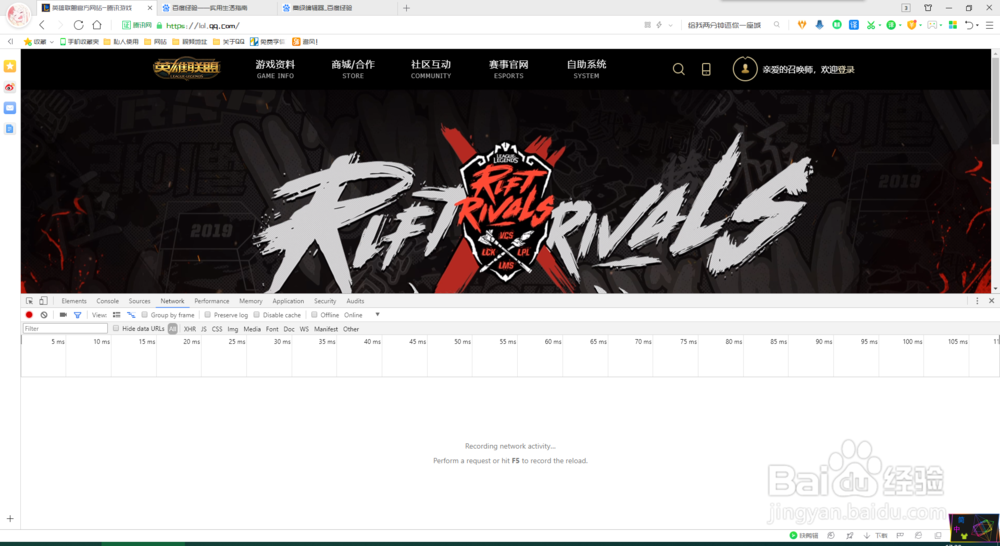Tick the Offline checkbox
This screenshot has height=546, width=1000.
tap(314, 314)
